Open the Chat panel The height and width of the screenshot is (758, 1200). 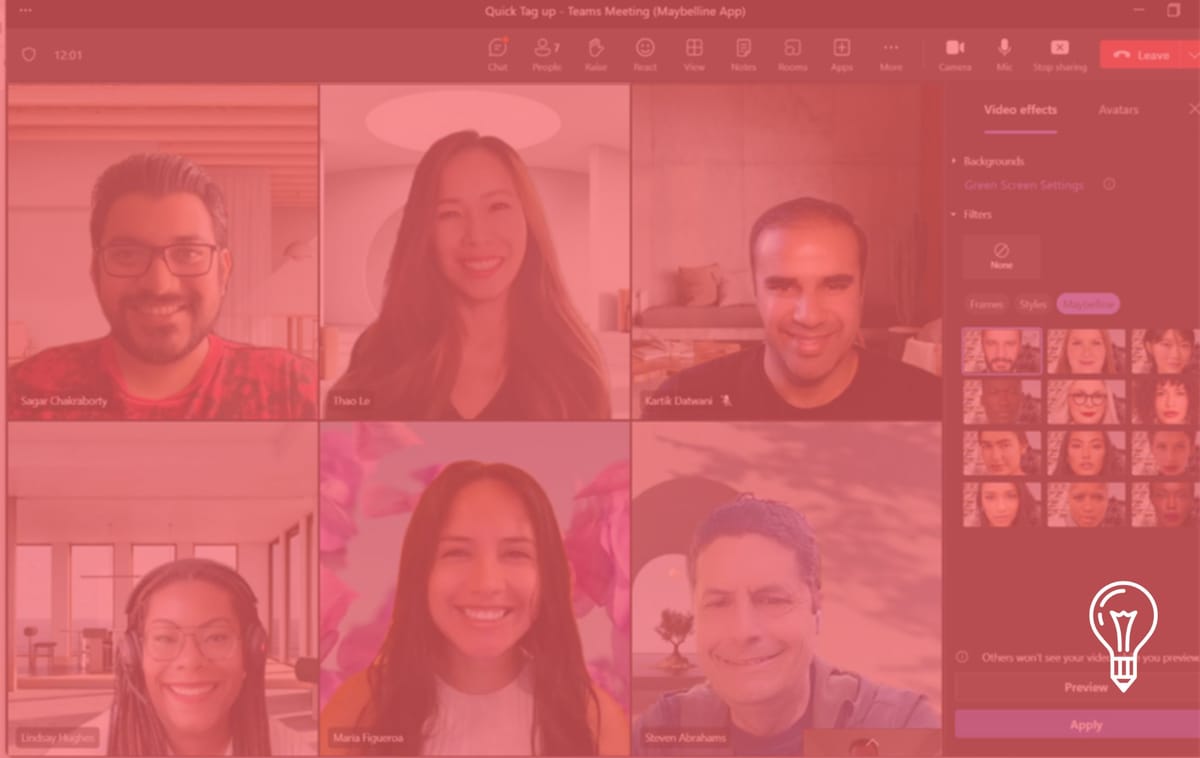(x=498, y=55)
